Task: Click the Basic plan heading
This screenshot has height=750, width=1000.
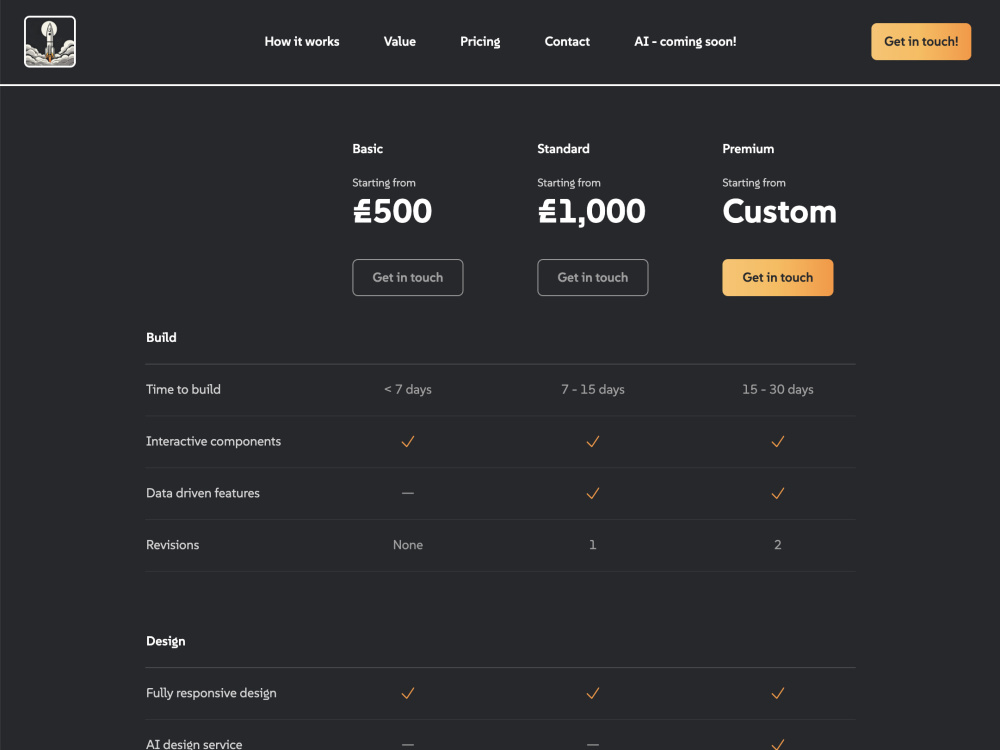Action: tap(367, 149)
